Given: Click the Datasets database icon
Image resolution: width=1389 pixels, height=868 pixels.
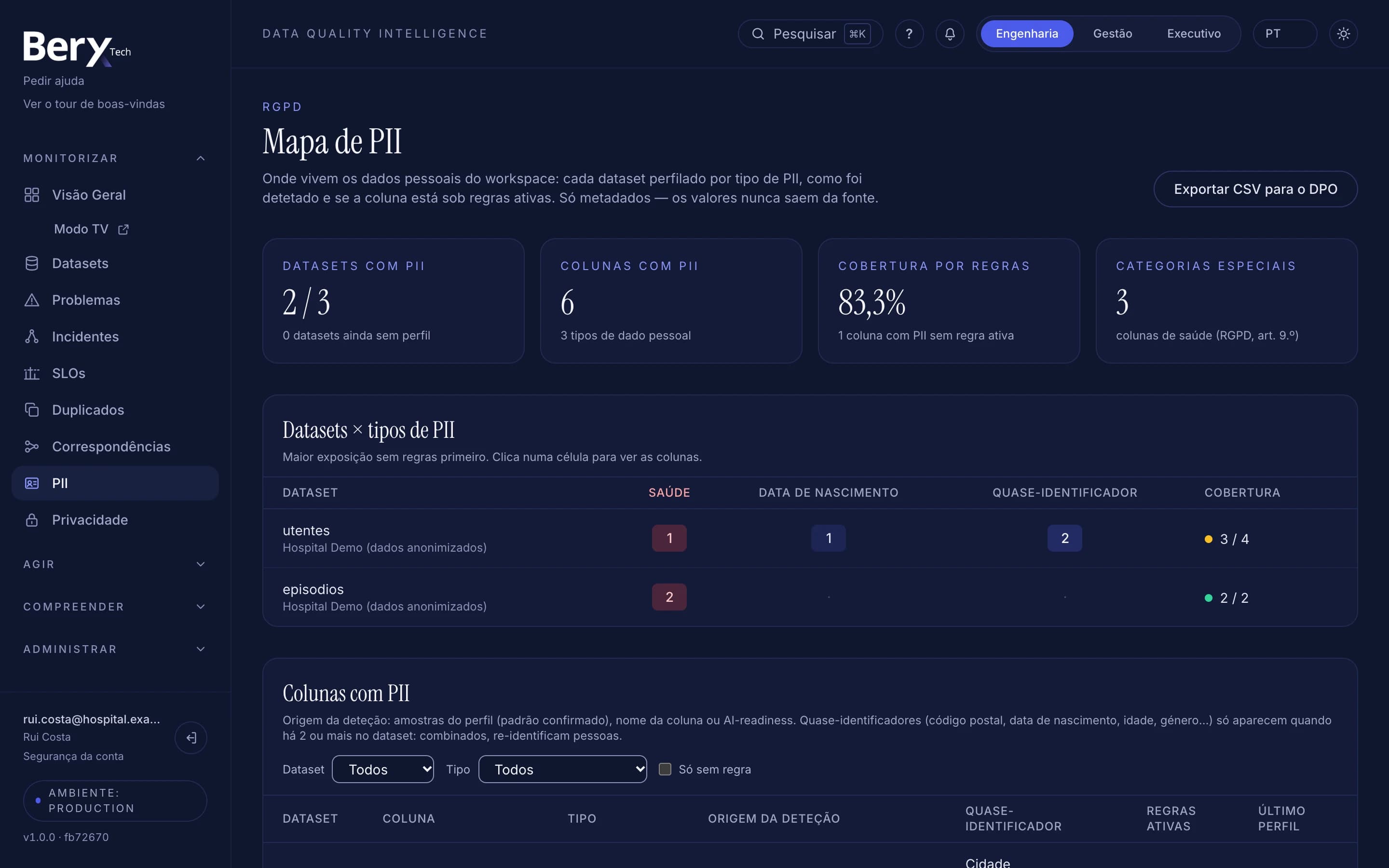Looking at the screenshot, I should pyautogui.click(x=31, y=263).
